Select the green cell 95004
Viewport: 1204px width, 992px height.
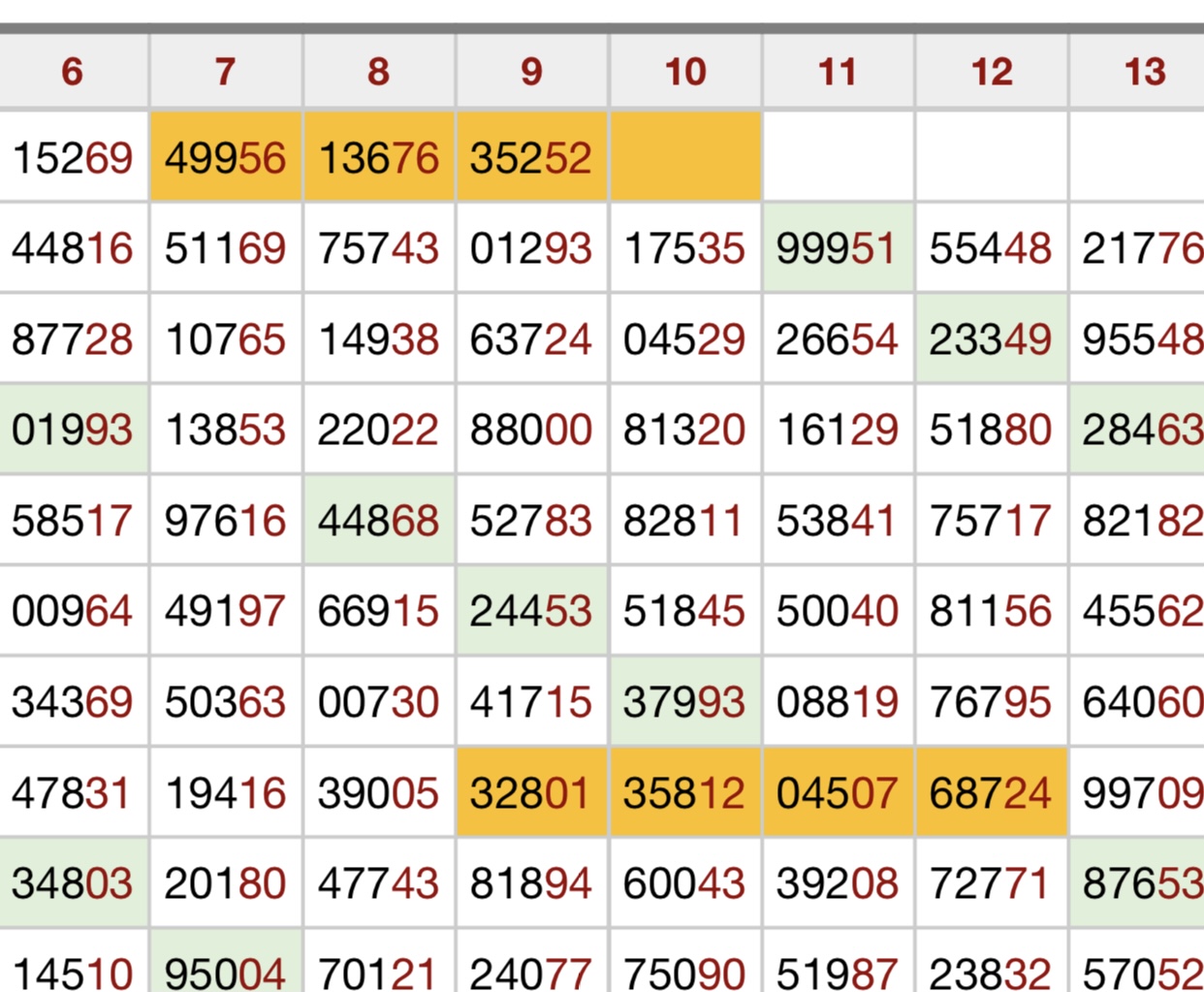[x=225, y=970]
